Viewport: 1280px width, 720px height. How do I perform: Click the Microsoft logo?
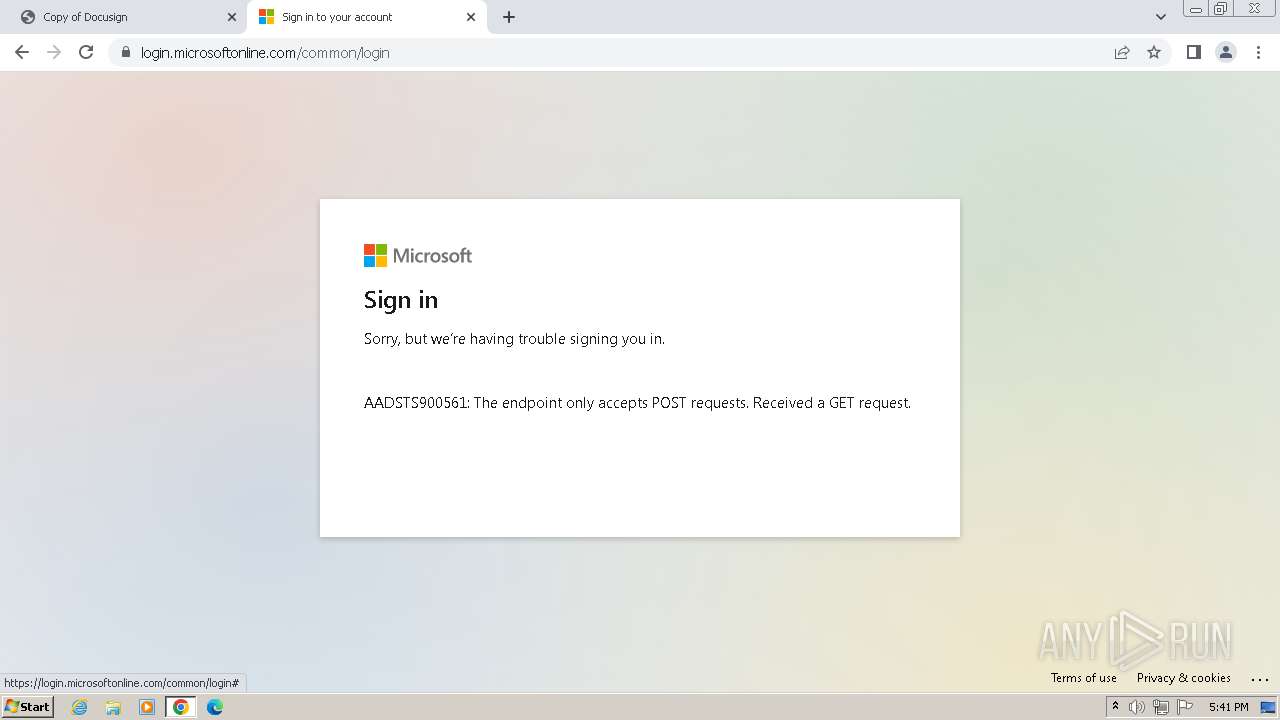[418, 256]
